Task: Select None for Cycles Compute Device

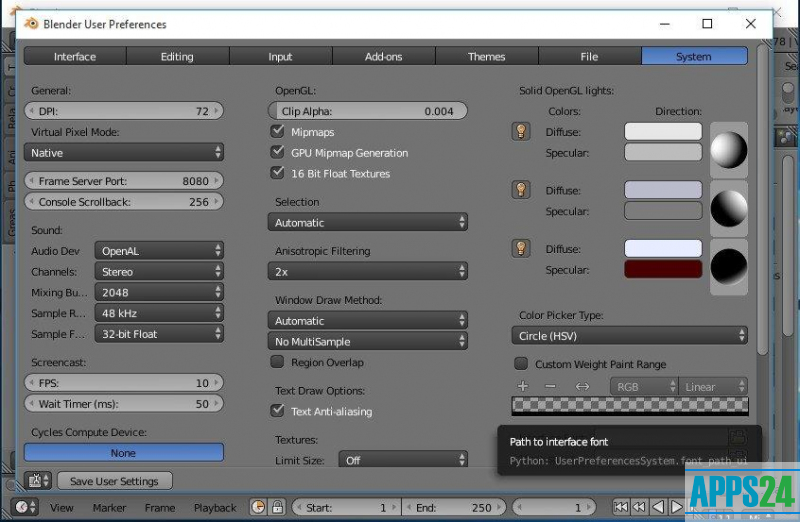Action: coord(124,453)
